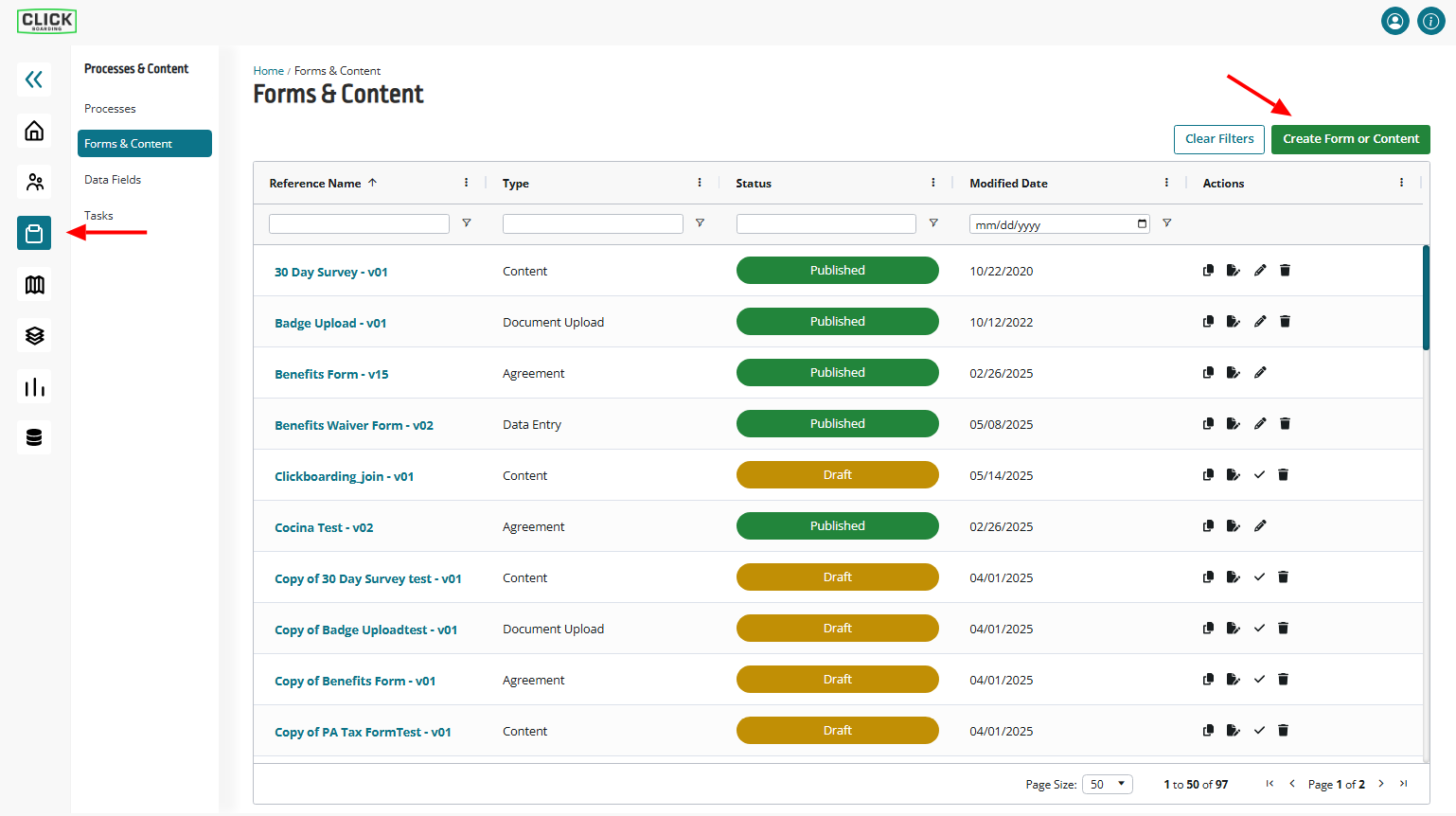
Task: Delete the 30 Day Survey - v01 row
Action: (x=1285, y=271)
